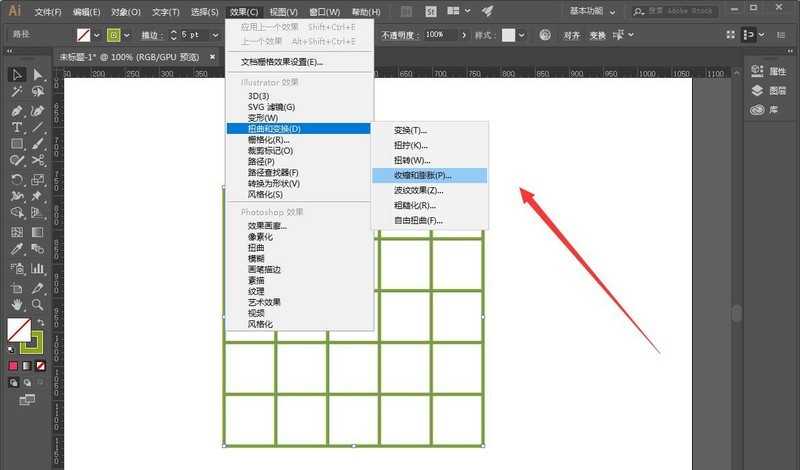800x470 pixels.
Task: Pick the Paintbrush tool
Action: 37,144
